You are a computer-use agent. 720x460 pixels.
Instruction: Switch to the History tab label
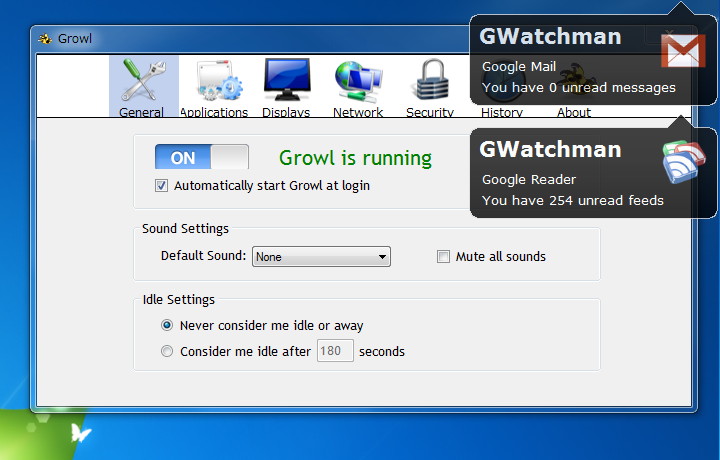click(502, 112)
